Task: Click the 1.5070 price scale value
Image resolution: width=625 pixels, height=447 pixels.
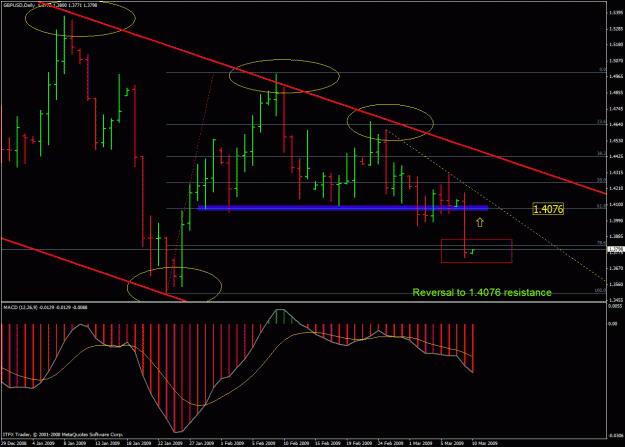Action: click(x=616, y=61)
